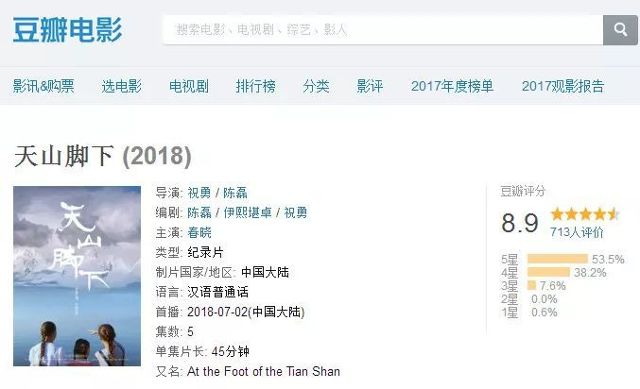Open the 电视剧 navigation tab
640x389 pixels.
pyautogui.click(x=189, y=86)
